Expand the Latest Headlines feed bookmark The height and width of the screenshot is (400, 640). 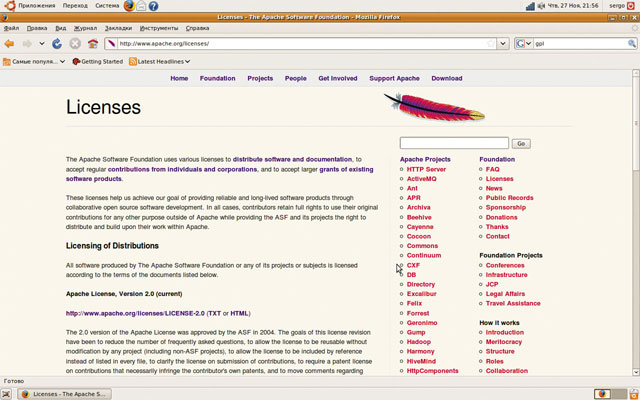159,62
